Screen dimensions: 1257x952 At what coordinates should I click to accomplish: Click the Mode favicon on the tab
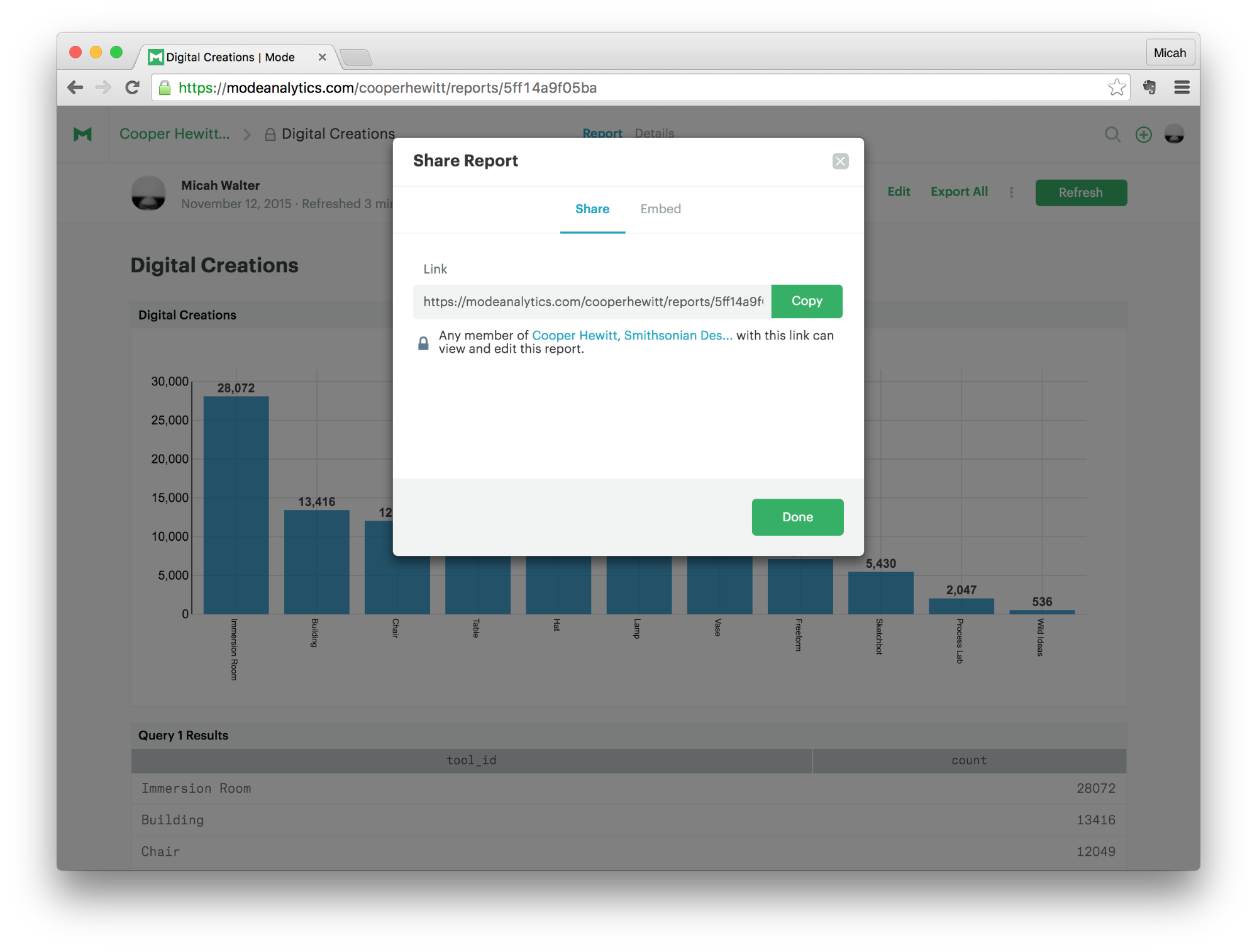click(x=155, y=57)
